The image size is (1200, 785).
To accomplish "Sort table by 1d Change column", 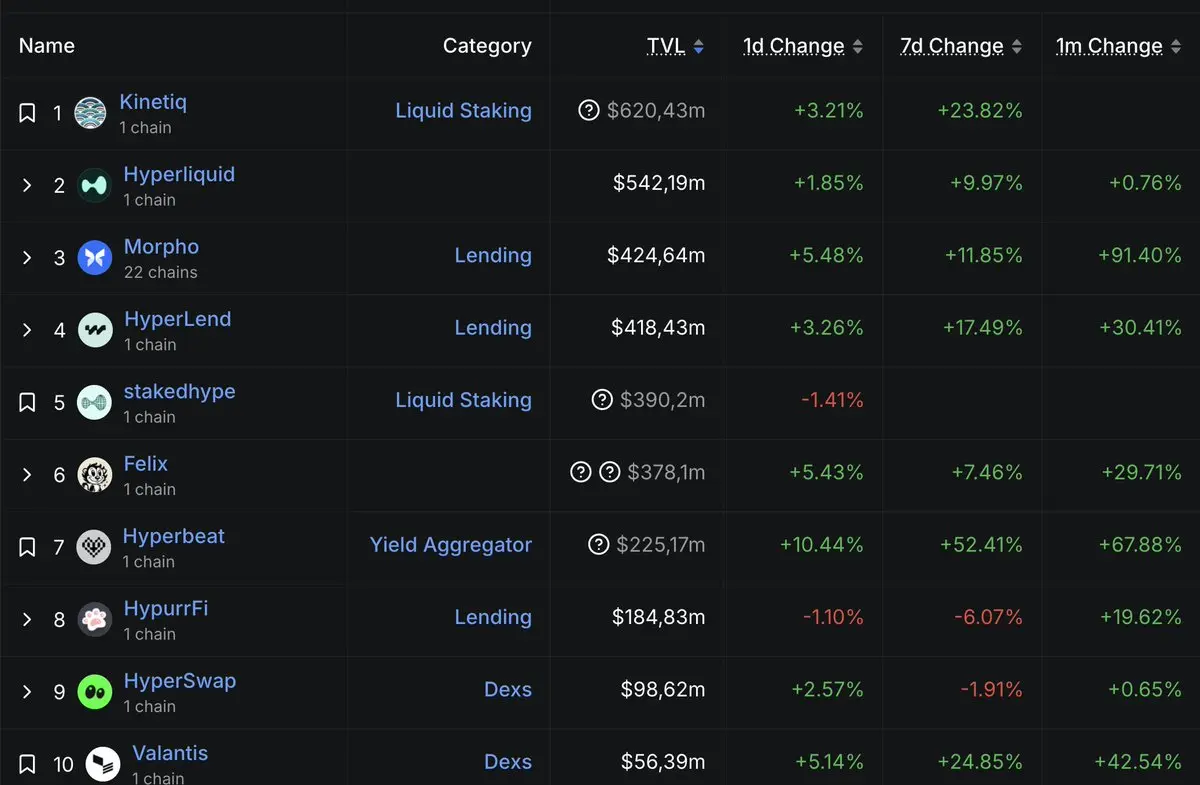I will (803, 46).
